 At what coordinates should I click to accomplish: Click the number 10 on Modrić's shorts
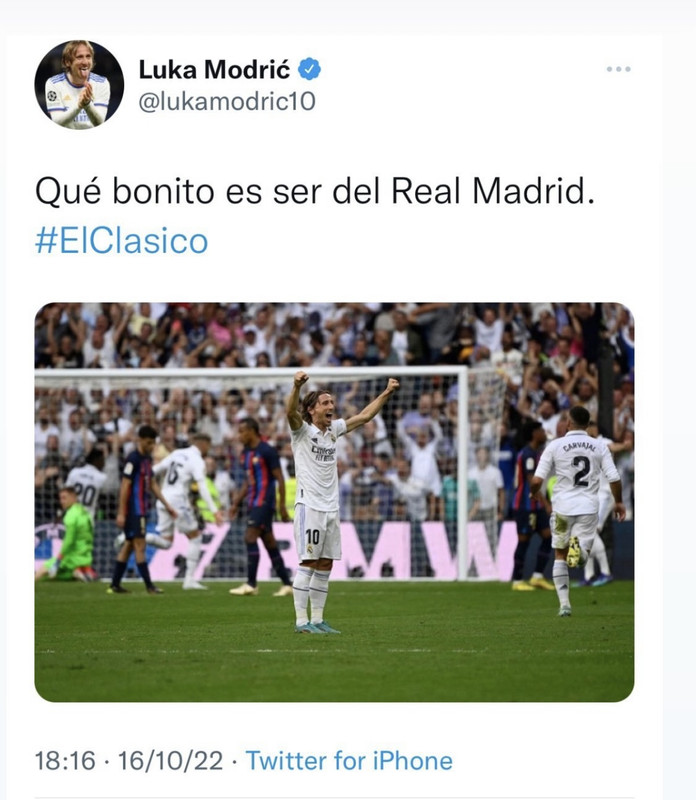[313, 537]
